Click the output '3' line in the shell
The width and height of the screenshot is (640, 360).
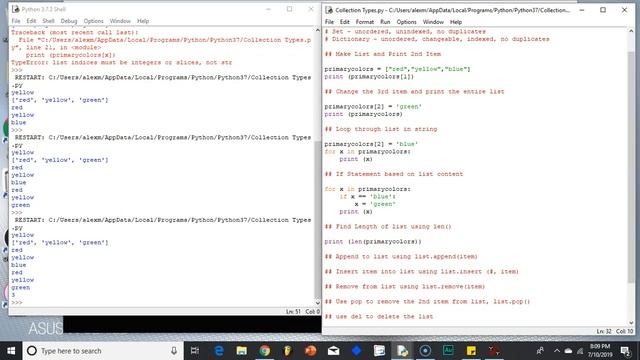(13, 295)
